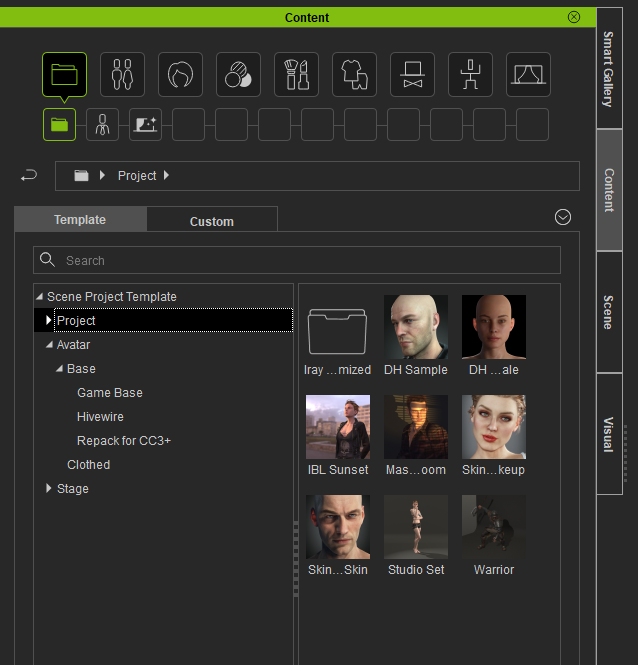Select Clothed in the tree
The width and height of the screenshot is (638, 665).
89,464
